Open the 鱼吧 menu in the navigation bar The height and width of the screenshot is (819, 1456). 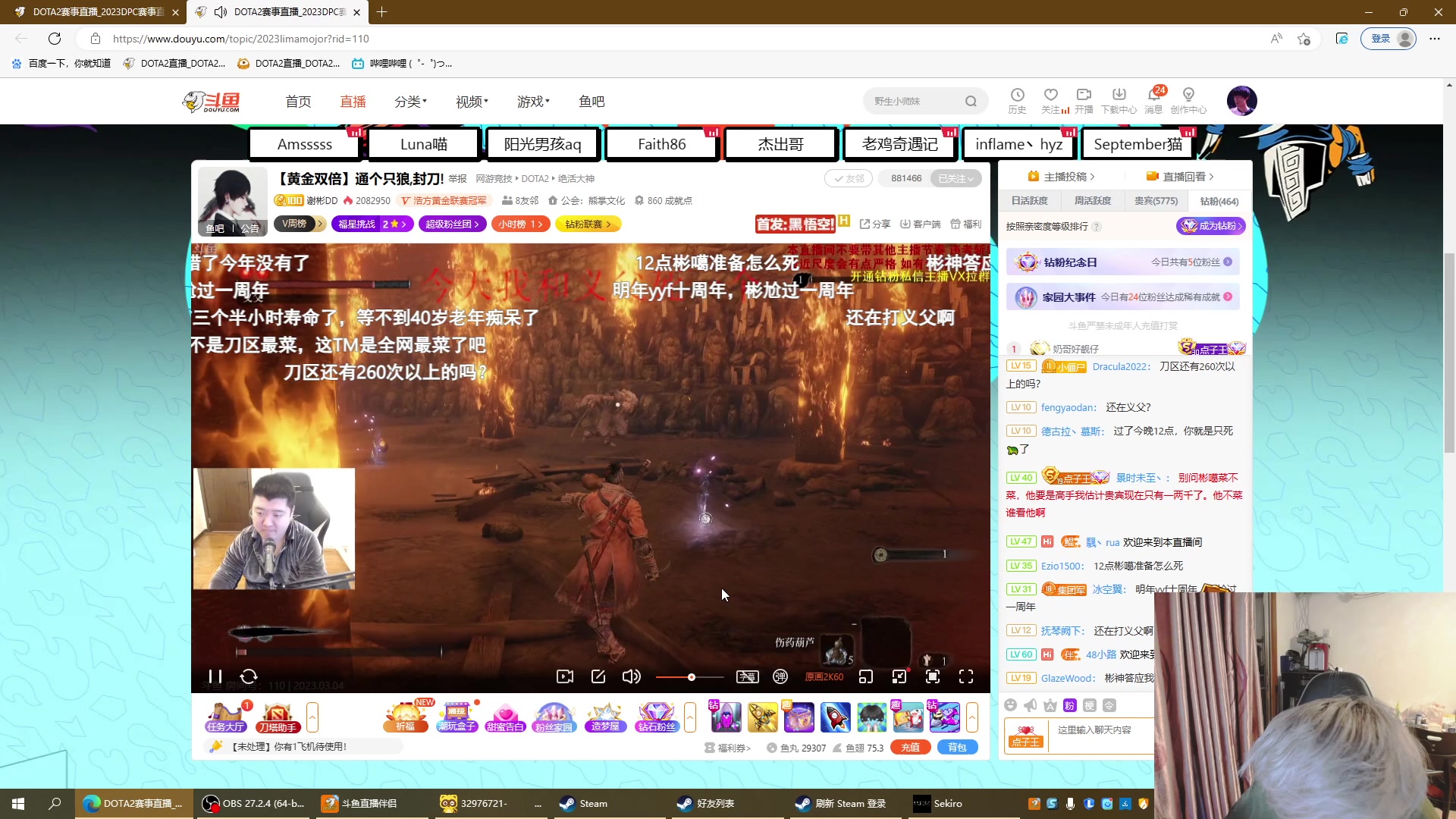[591, 101]
